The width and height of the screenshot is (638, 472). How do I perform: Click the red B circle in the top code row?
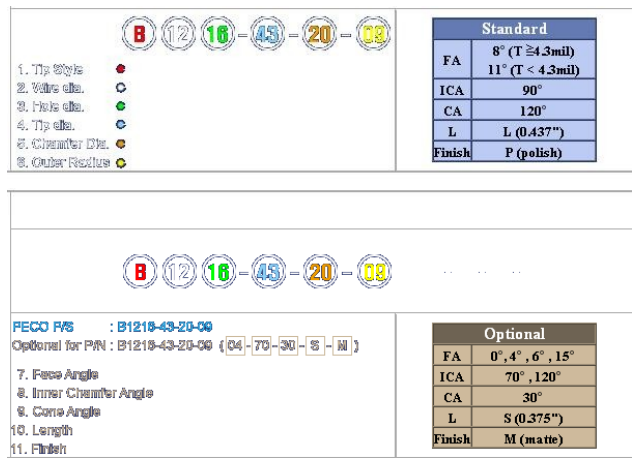pyautogui.click(x=139, y=36)
